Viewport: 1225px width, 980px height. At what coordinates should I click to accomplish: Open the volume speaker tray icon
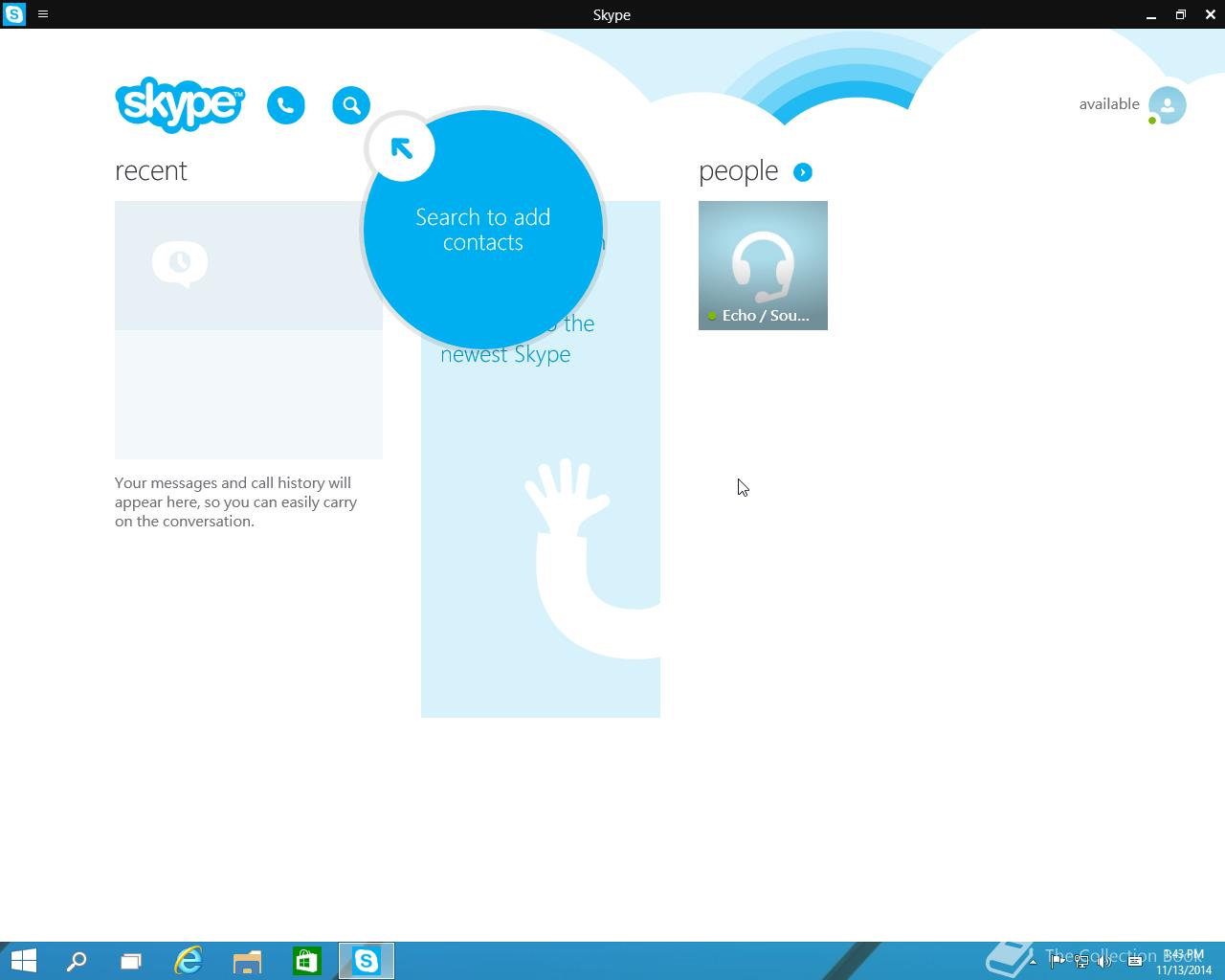click(1105, 961)
